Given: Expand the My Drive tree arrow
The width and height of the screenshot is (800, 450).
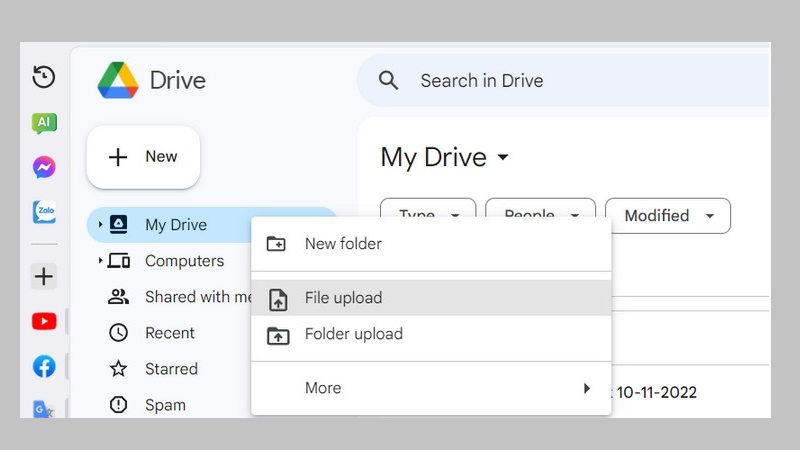Looking at the screenshot, I should [x=100, y=225].
